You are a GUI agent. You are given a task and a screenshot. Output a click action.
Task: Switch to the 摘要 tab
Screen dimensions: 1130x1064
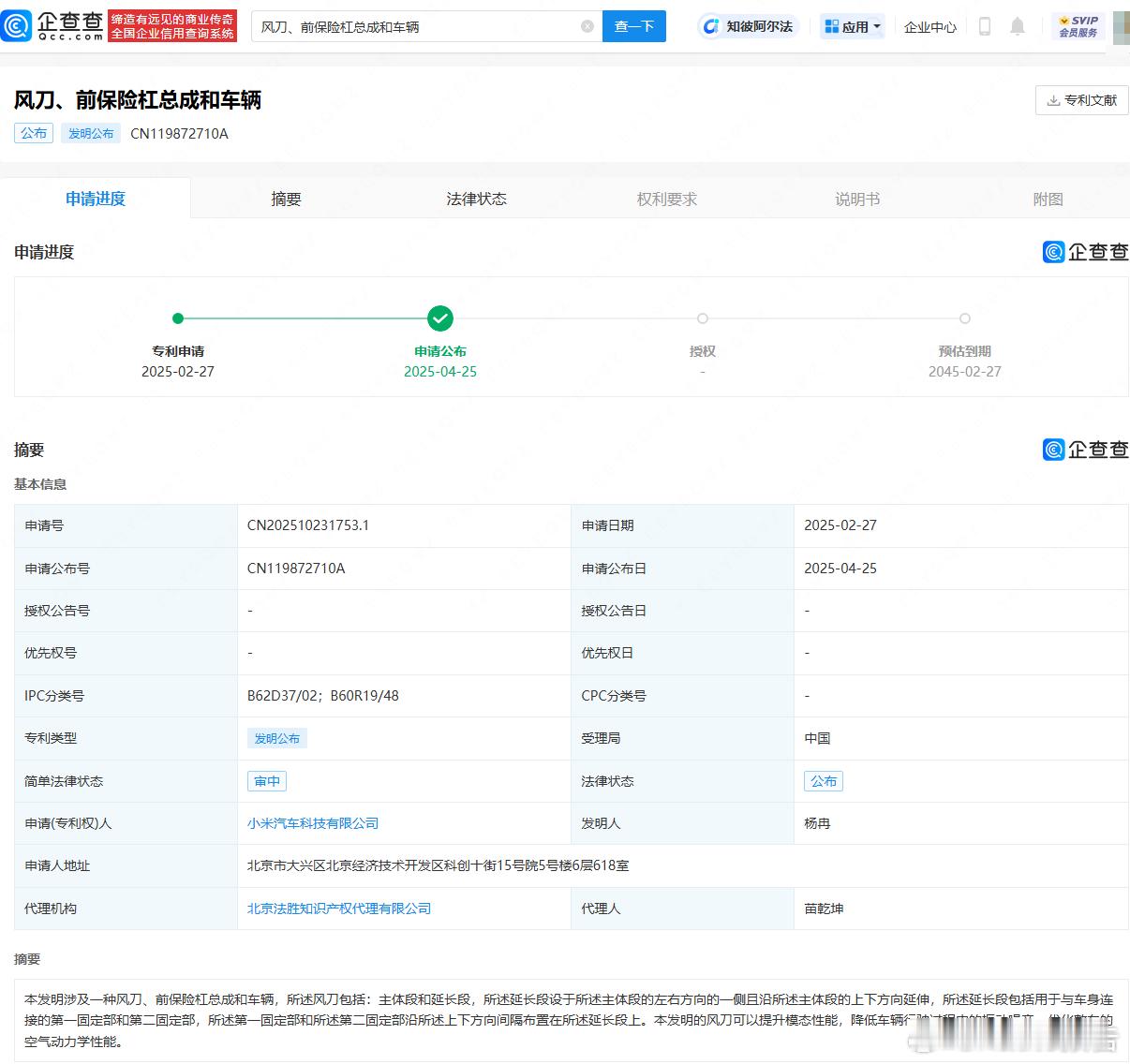[286, 199]
